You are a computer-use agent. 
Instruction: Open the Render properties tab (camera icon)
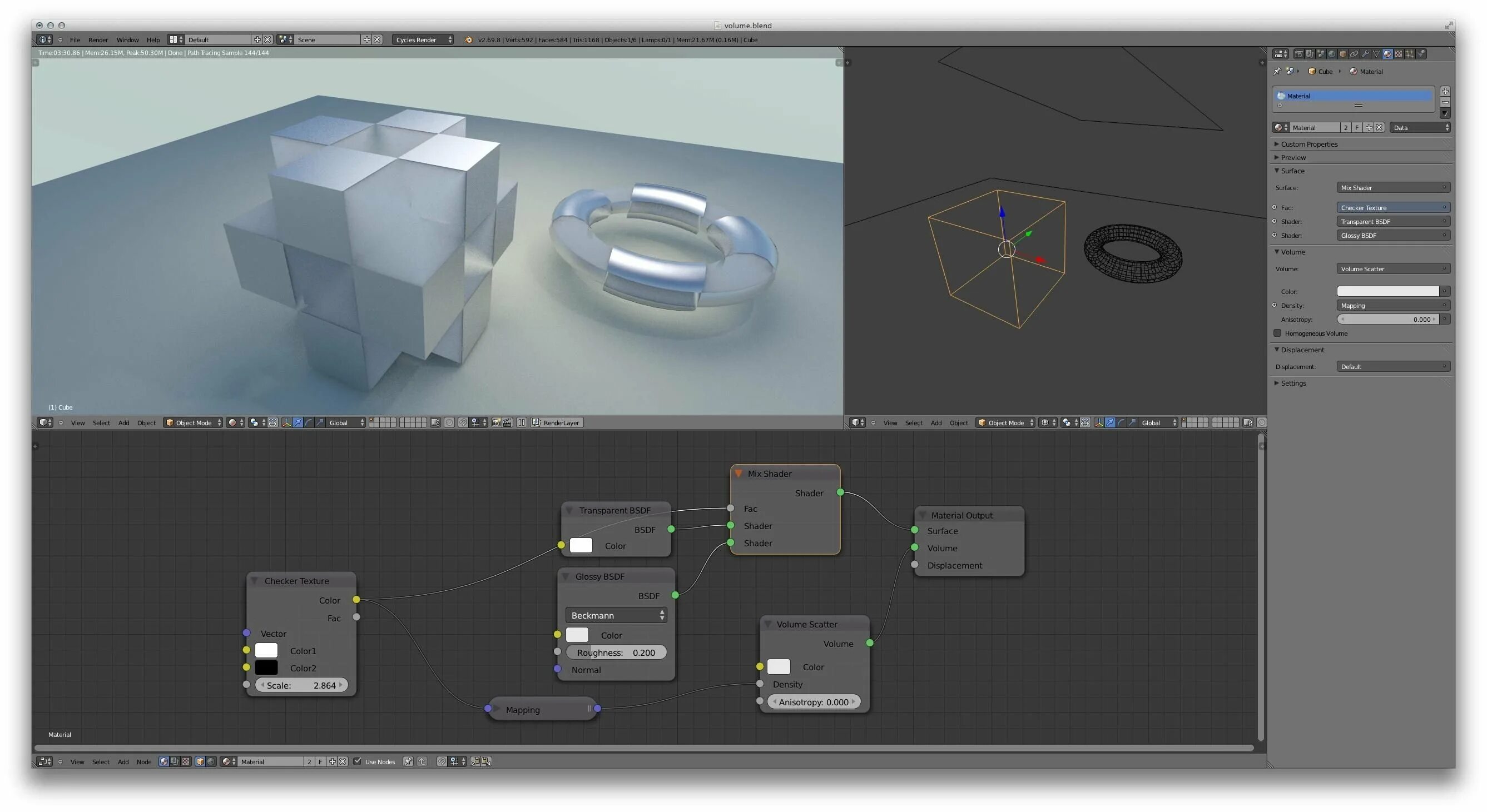tap(1300, 54)
